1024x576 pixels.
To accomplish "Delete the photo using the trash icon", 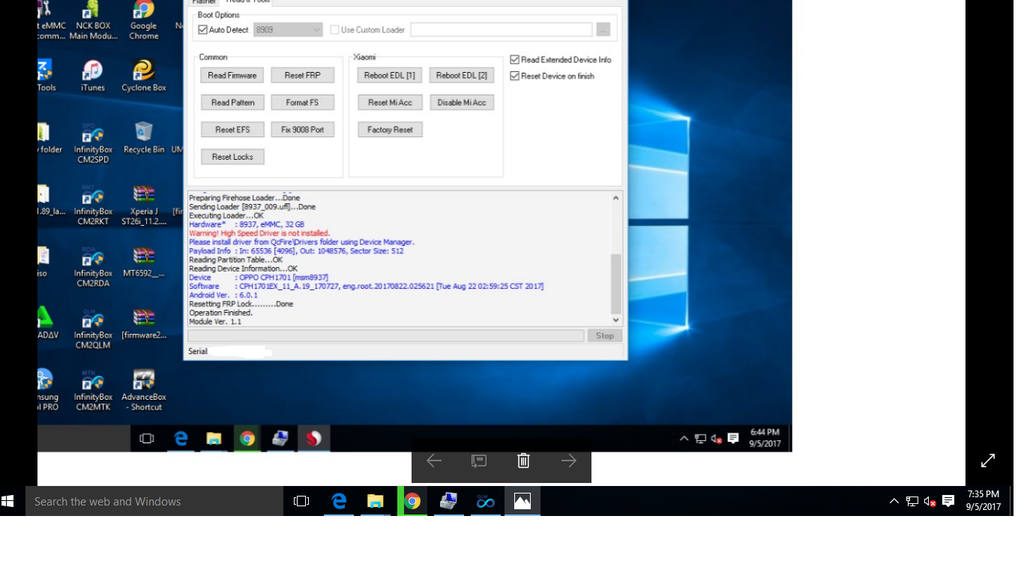I will (523, 461).
